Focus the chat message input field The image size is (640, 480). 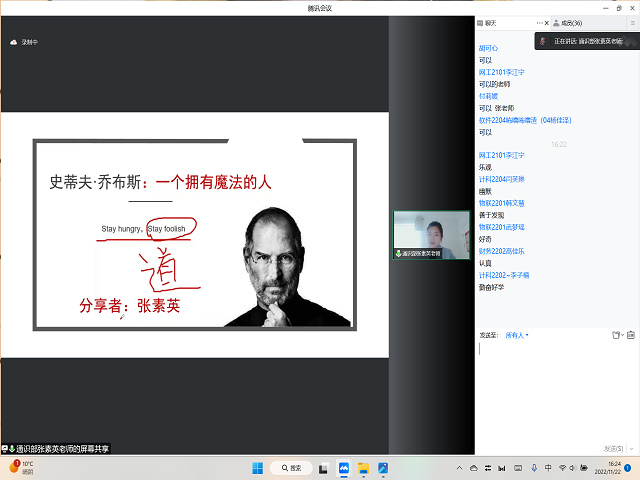tap(557, 392)
